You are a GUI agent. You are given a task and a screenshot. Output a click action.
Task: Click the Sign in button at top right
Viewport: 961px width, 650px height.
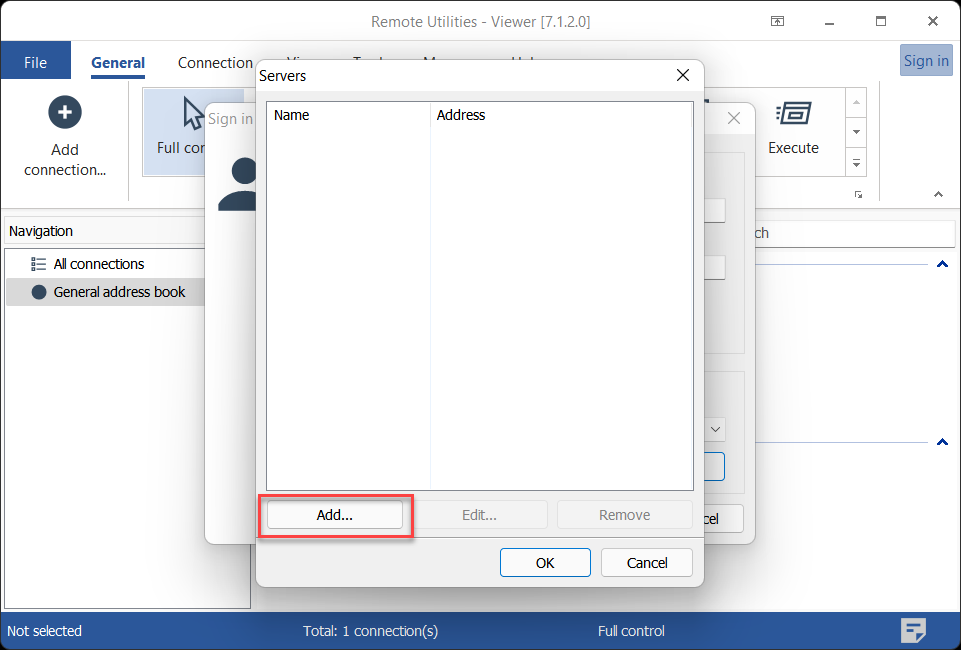click(x=926, y=60)
